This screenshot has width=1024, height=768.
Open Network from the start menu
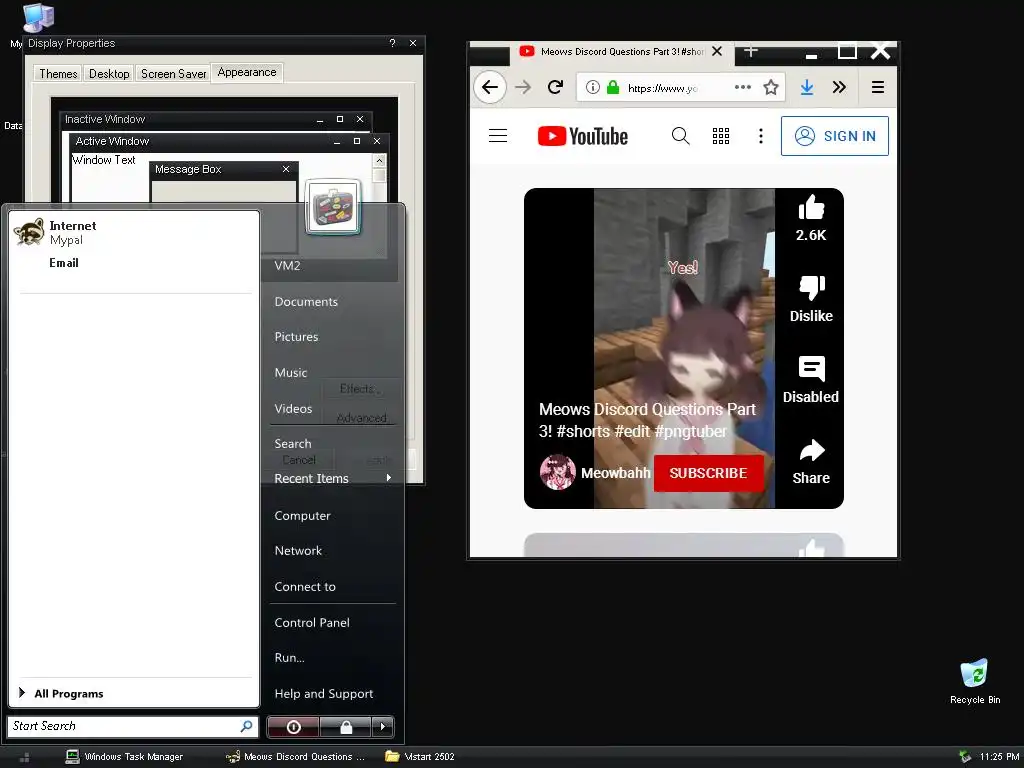(298, 551)
